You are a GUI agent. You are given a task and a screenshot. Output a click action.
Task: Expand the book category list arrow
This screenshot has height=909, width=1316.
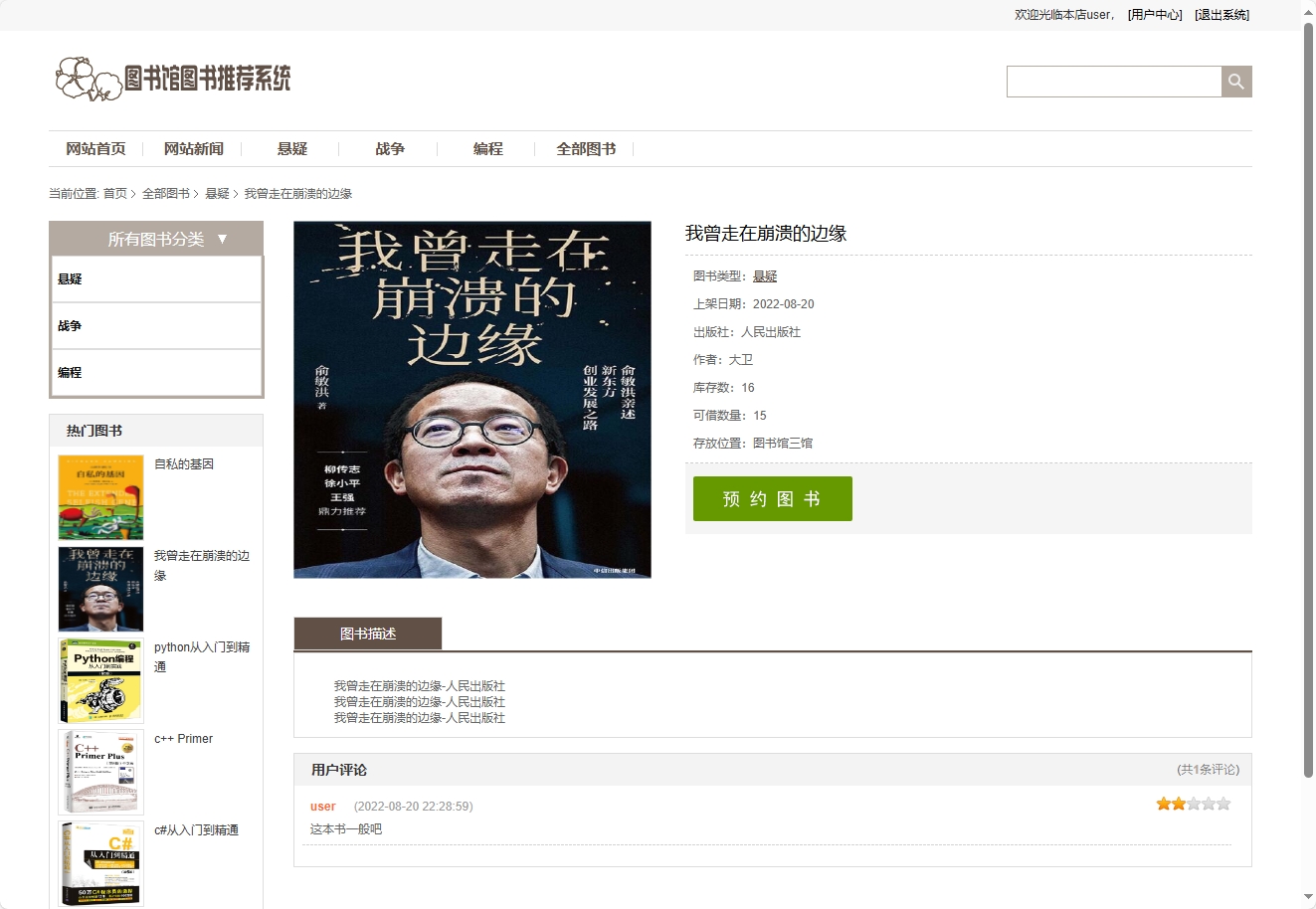(223, 239)
